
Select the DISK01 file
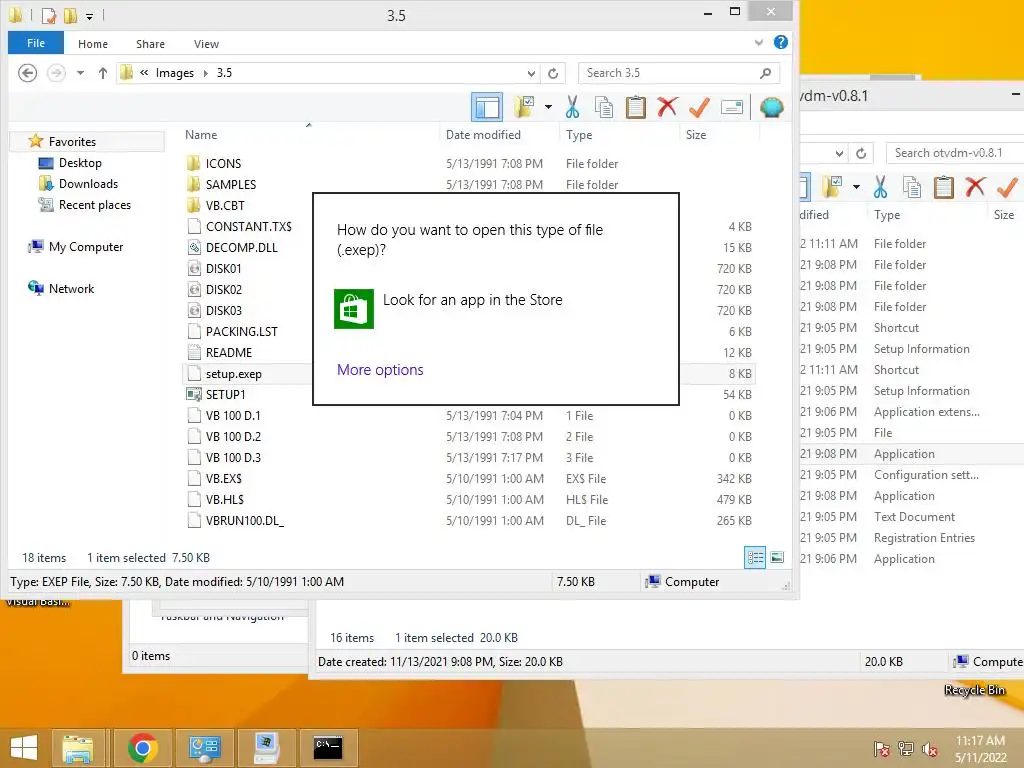click(x=223, y=268)
